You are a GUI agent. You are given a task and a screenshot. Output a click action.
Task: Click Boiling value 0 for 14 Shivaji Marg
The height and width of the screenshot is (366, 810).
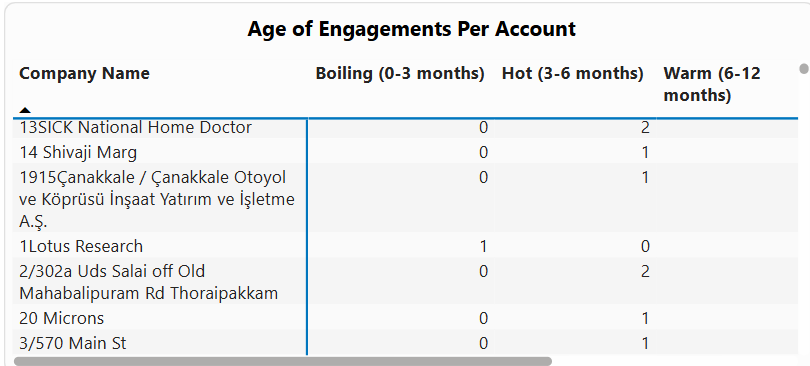483,153
